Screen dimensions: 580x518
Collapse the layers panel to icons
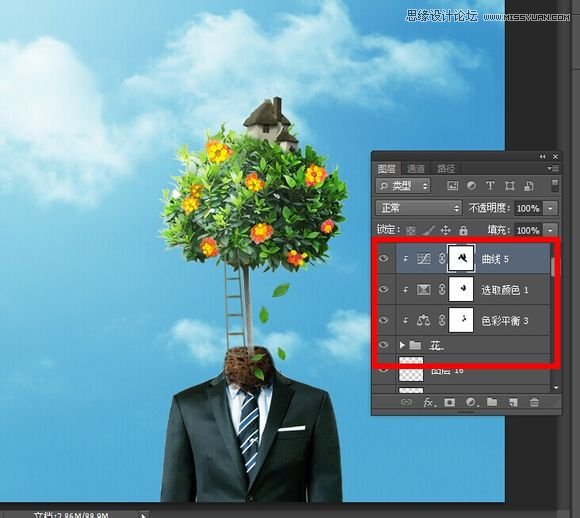pyautogui.click(x=542, y=157)
